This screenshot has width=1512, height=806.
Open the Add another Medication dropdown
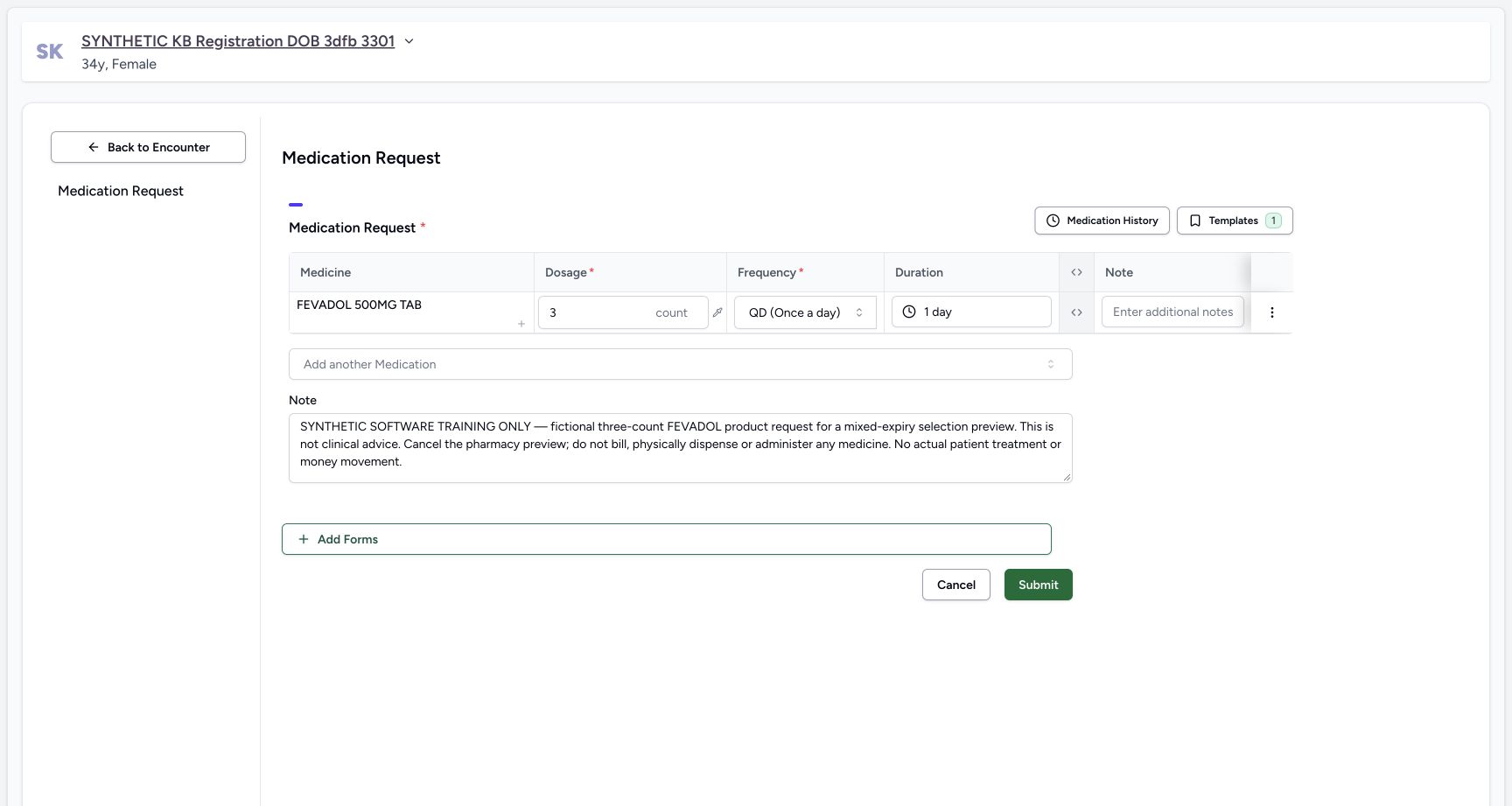(x=680, y=364)
